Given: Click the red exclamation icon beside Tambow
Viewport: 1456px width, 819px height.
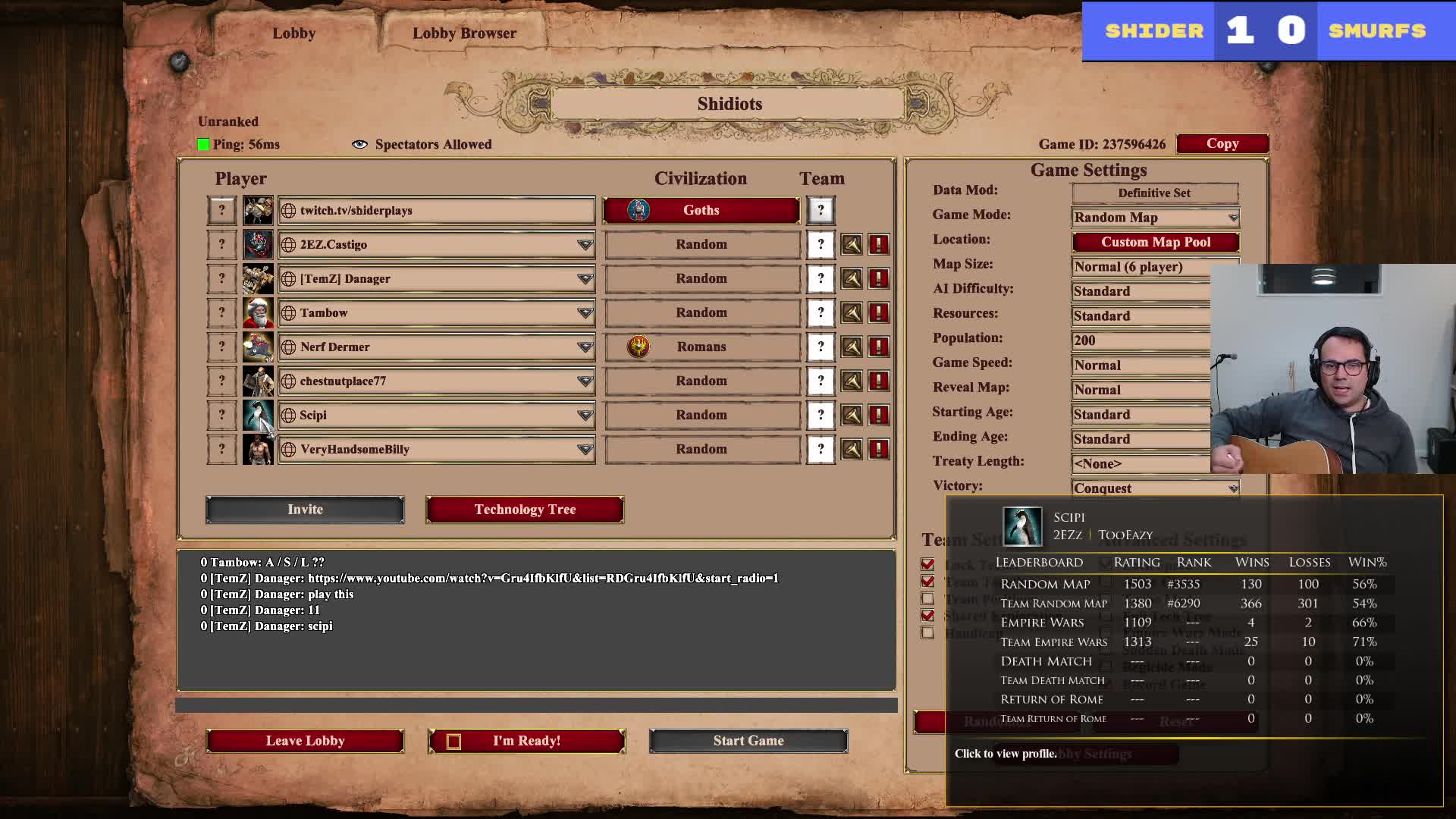Looking at the screenshot, I should (x=879, y=312).
